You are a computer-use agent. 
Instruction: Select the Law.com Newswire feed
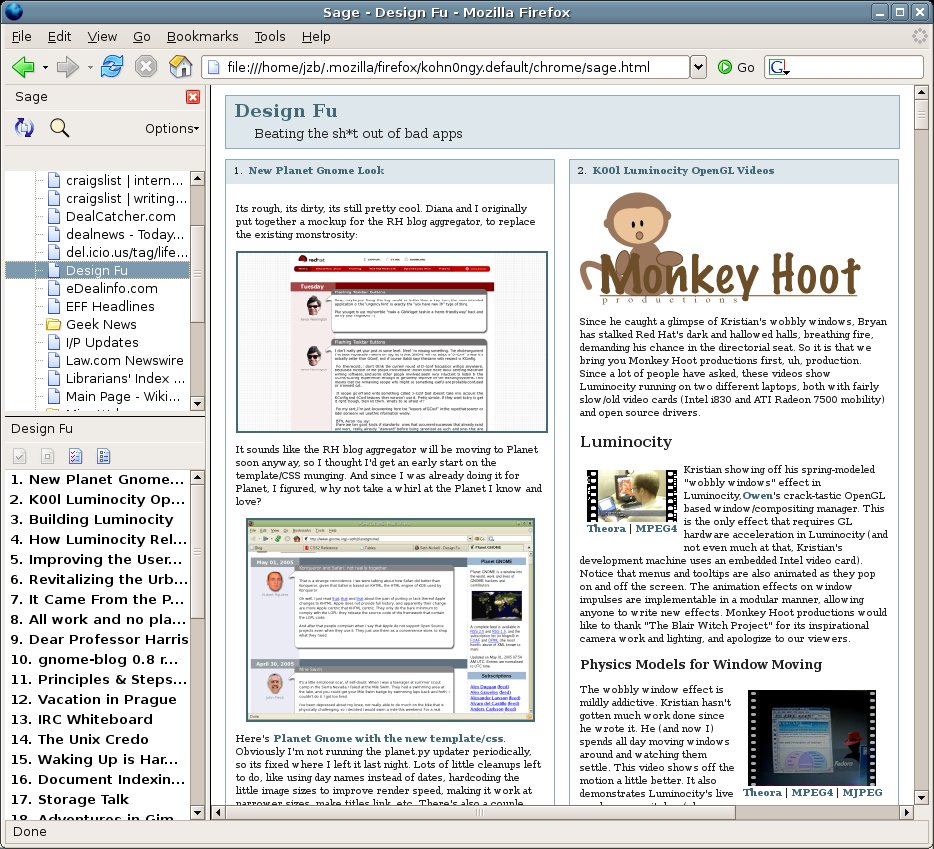[124, 360]
